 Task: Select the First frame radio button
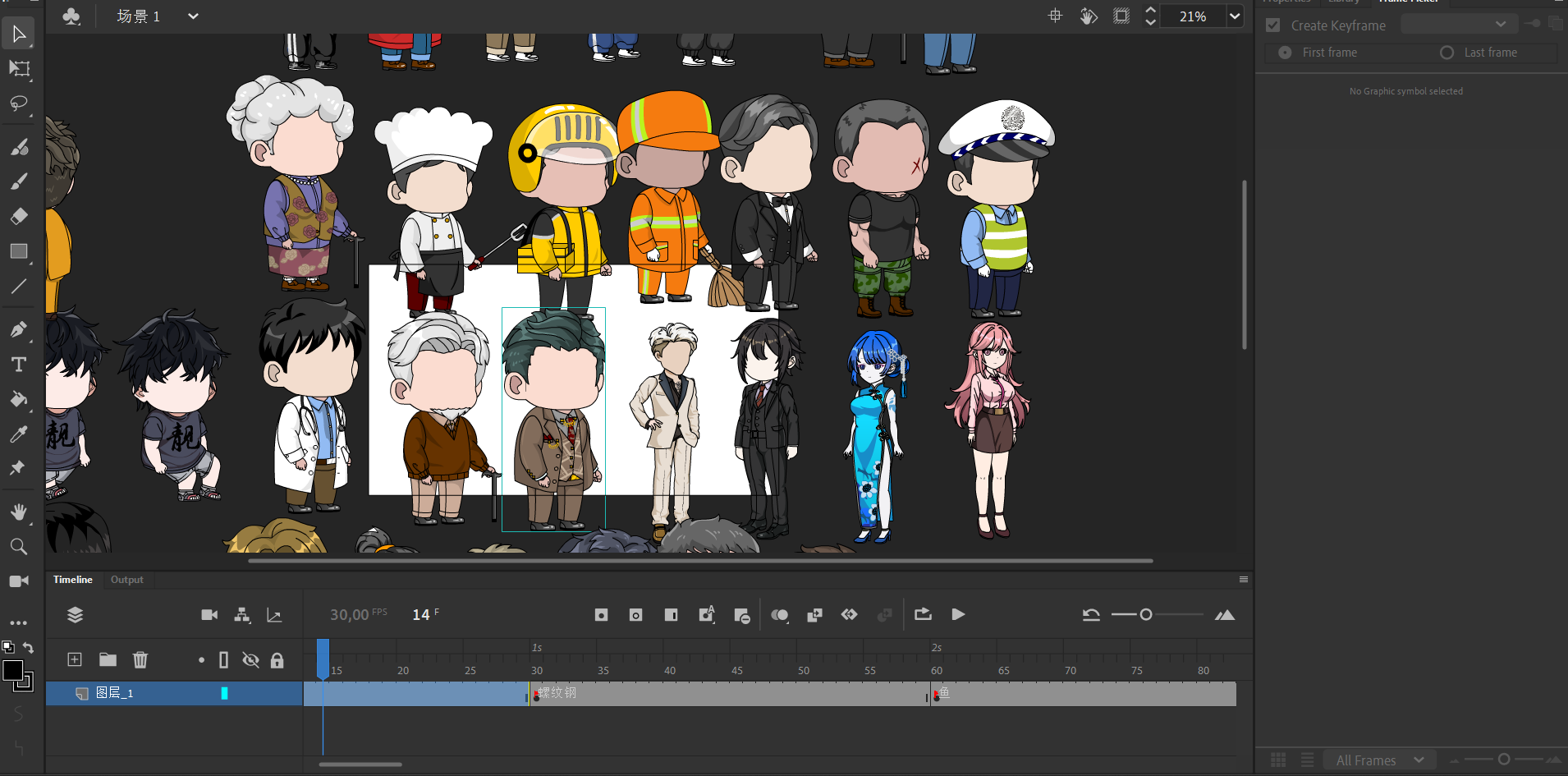[1285, 53]
